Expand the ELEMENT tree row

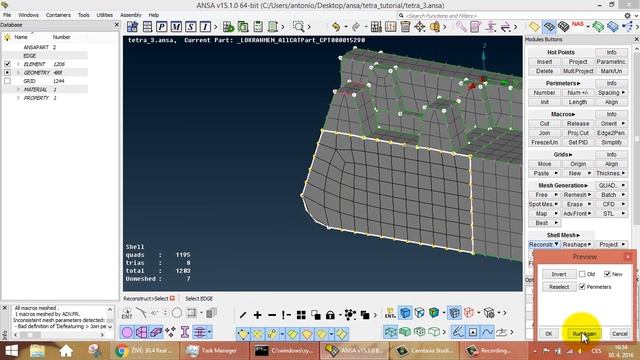click(18, 64)
